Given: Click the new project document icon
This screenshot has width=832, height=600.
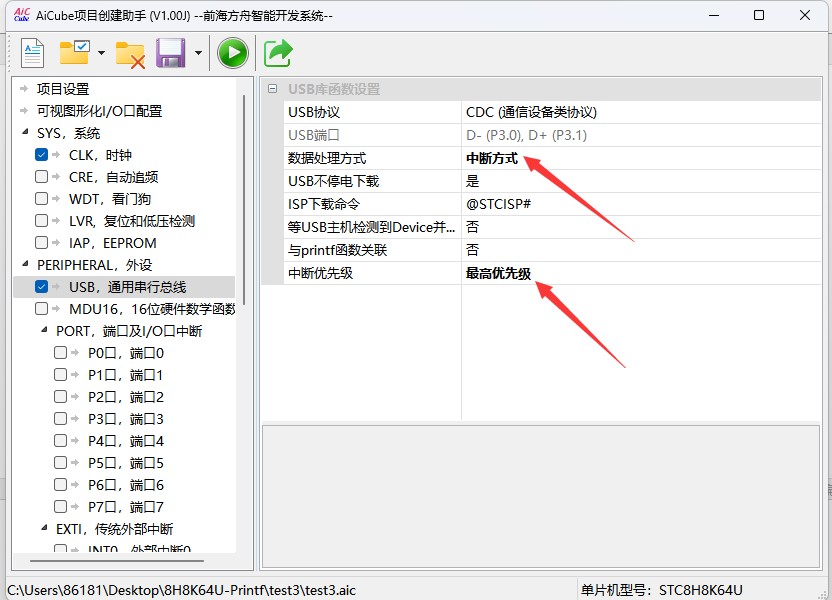Looking at the screenshot, I should [32, 53].
